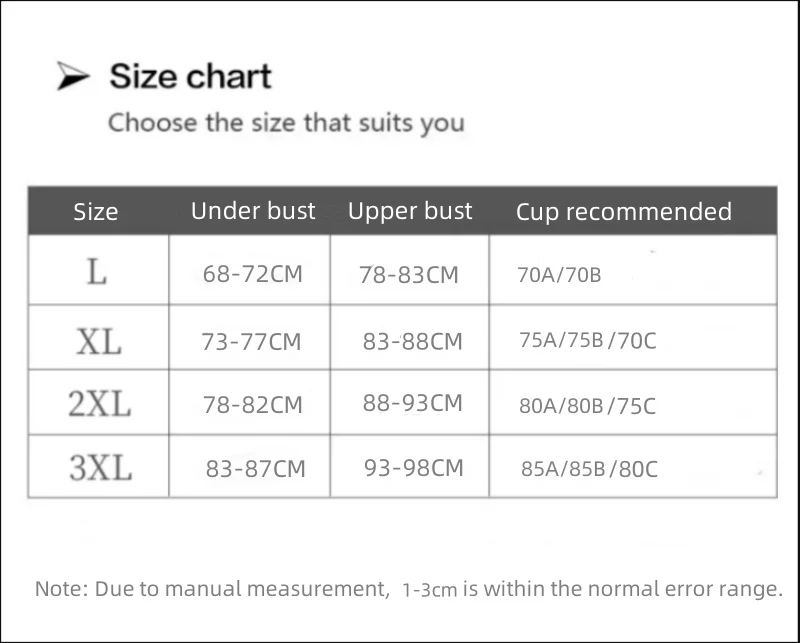
Task: Select the Under bust column header
Action: click(253, 211)
